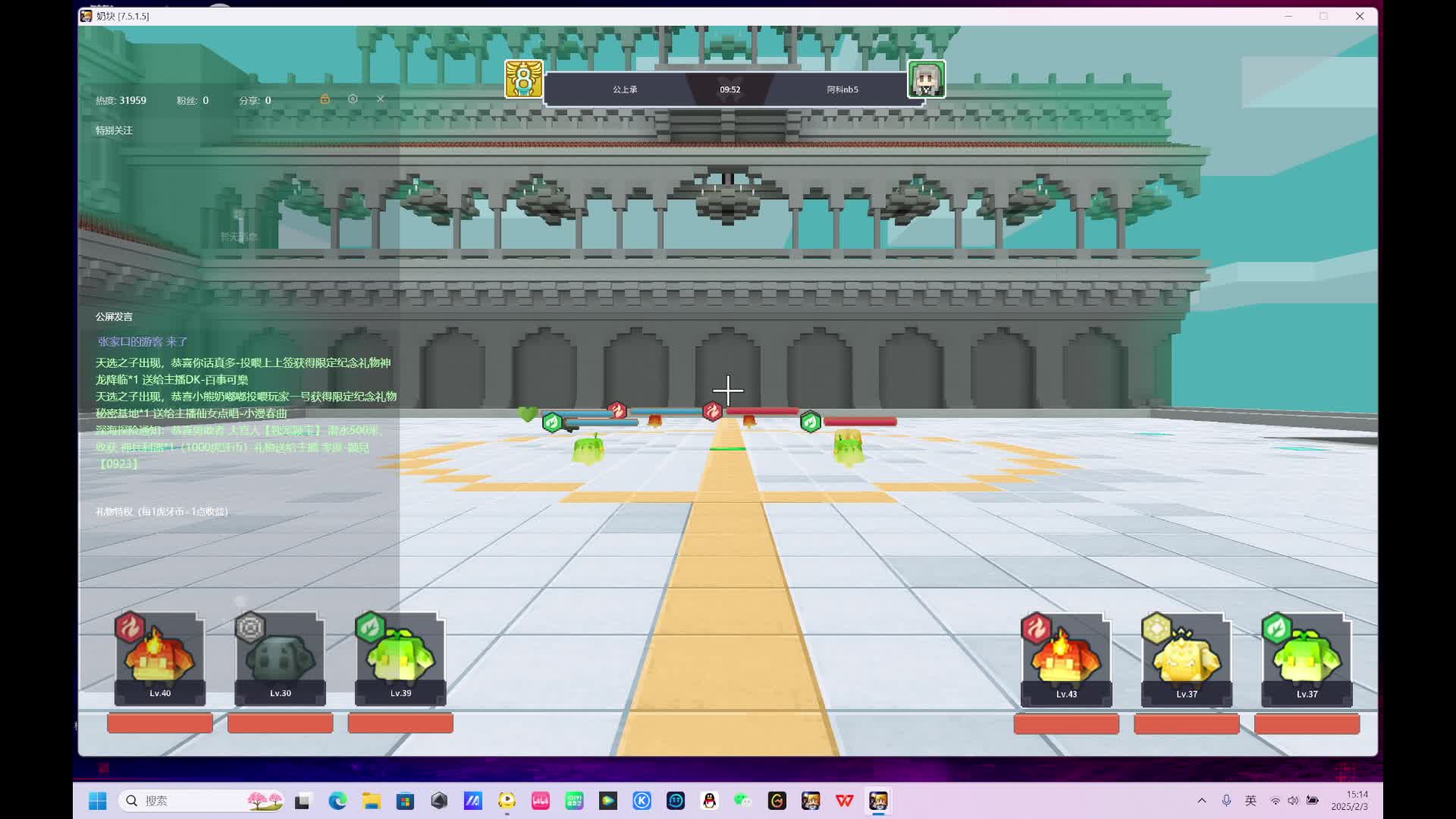1456x819 pixels.
Task: Click the gray-haired opponent avatar
Action: 927,80
